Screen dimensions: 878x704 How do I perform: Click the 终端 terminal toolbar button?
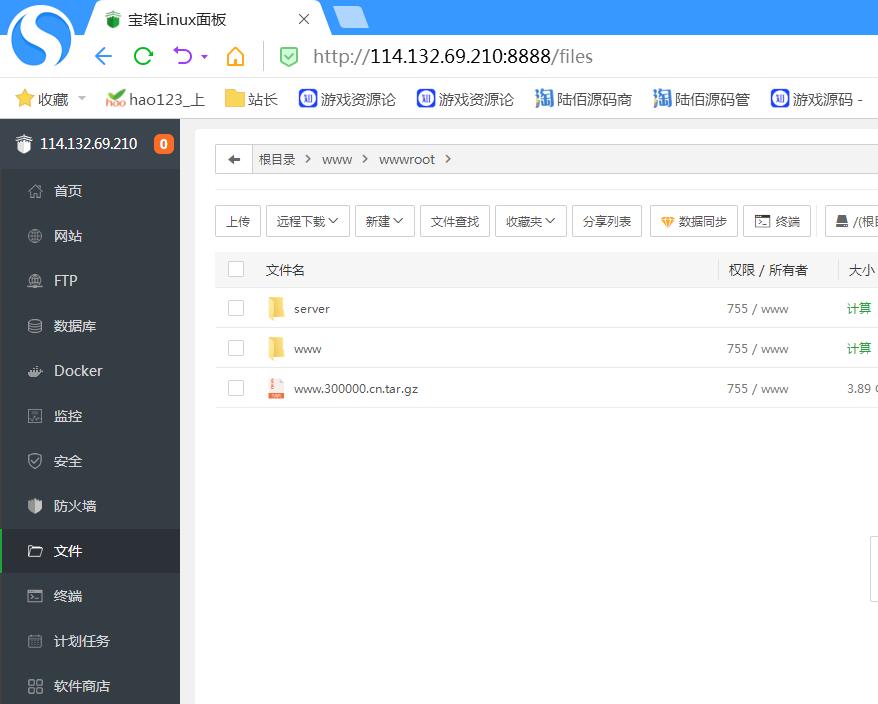pyautogui.click(x=777, y=222)
